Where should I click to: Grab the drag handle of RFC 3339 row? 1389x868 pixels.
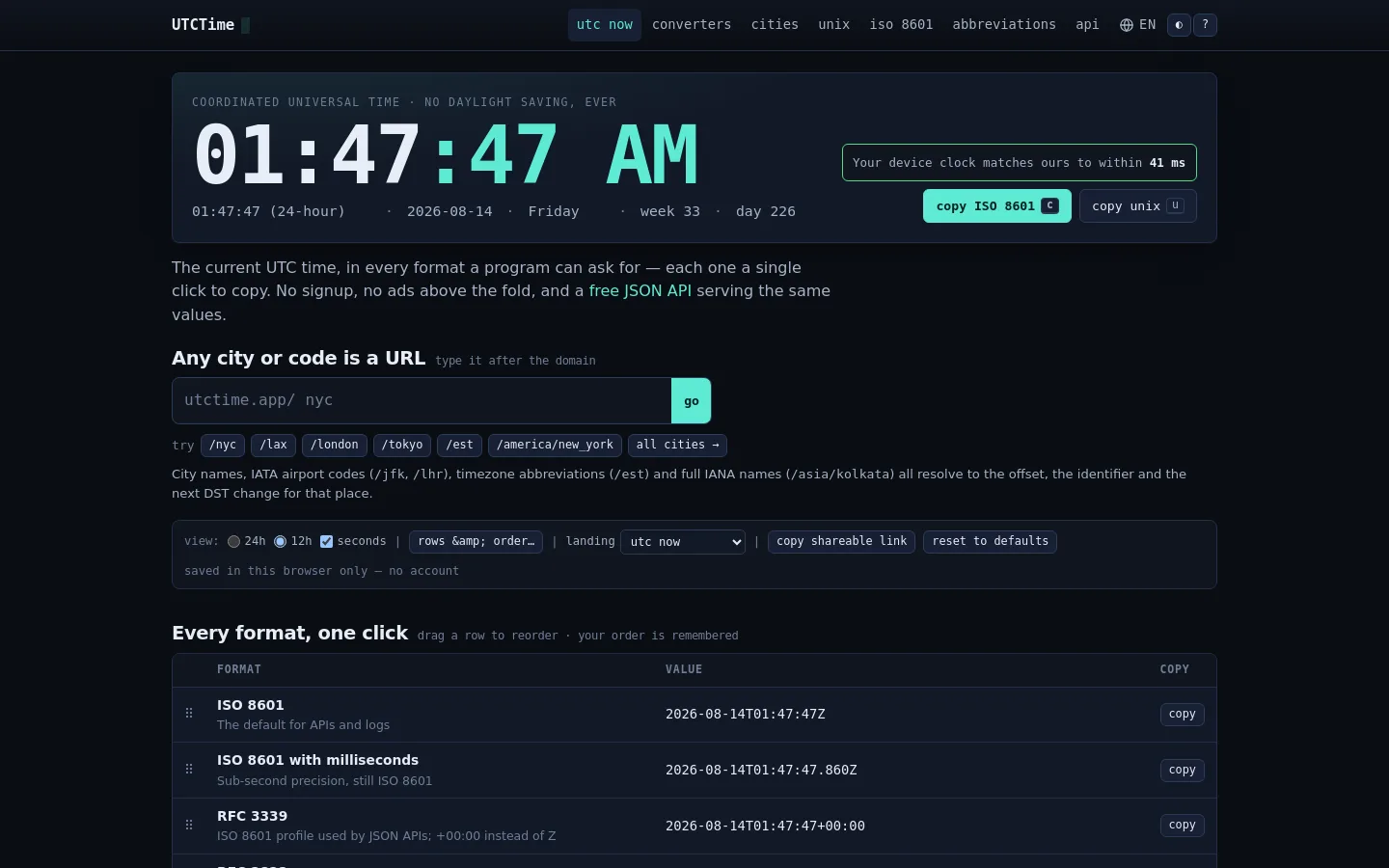coord(189,826)
